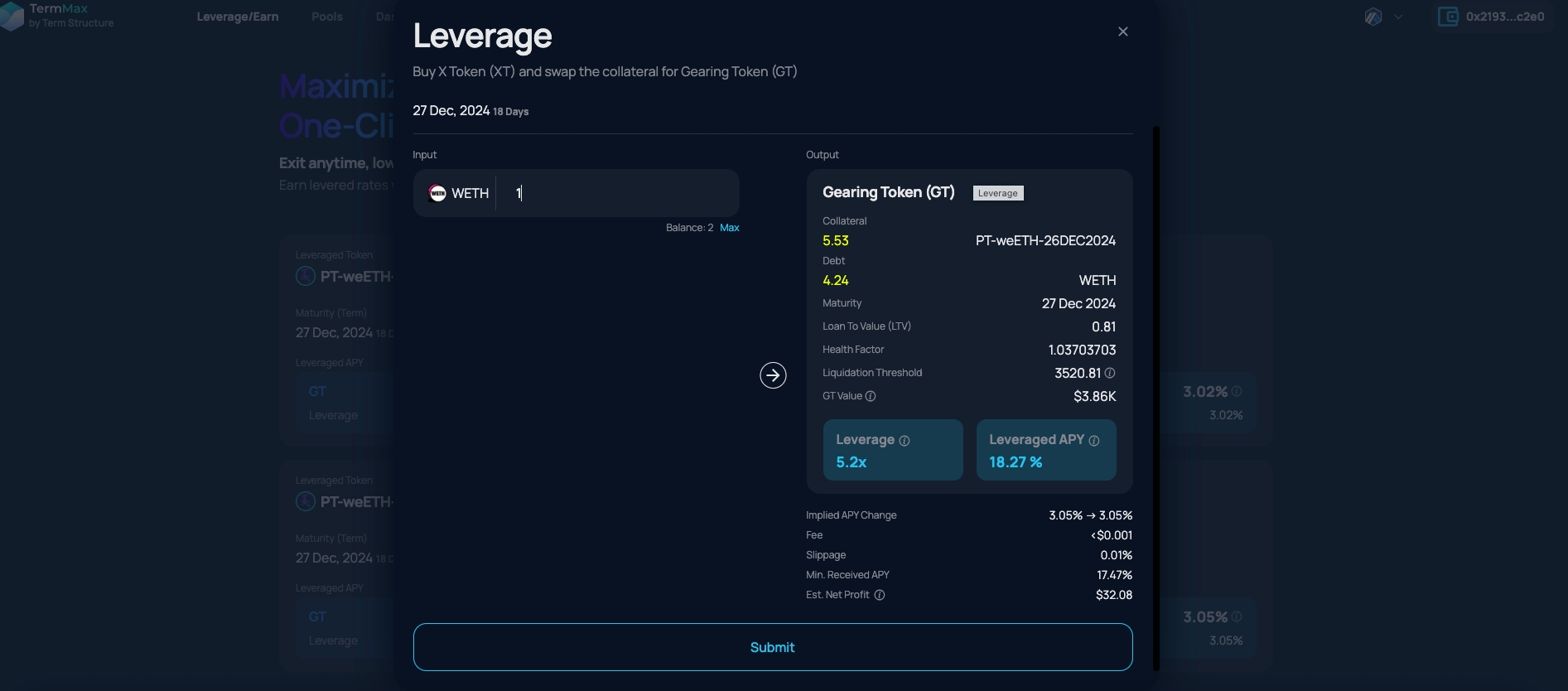Click info icon beside Leverage 5.2x
The height and width of the screenshot is (691, 1568).
coord(905,441)
